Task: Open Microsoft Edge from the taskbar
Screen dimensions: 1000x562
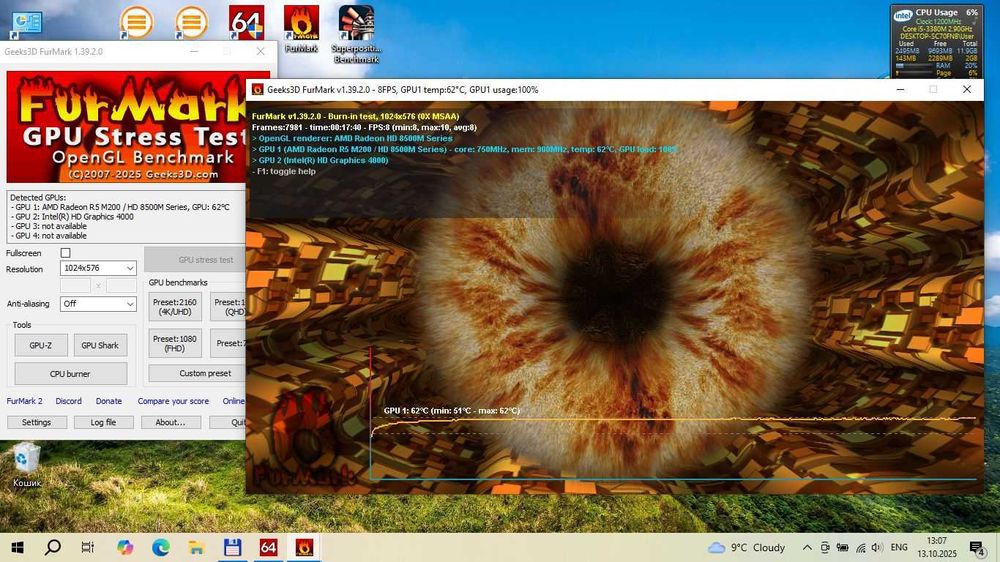Action: [x=161, y=547]
